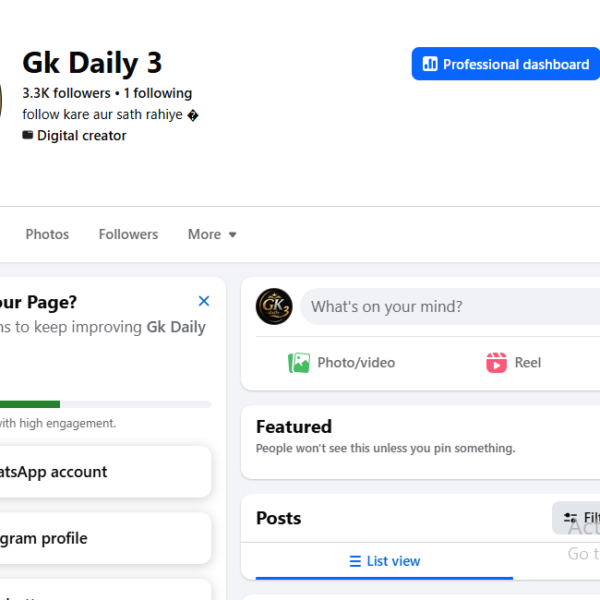This screenshot has width=600, height=600.
Task: Close the page improvement card
Action: 204,301
